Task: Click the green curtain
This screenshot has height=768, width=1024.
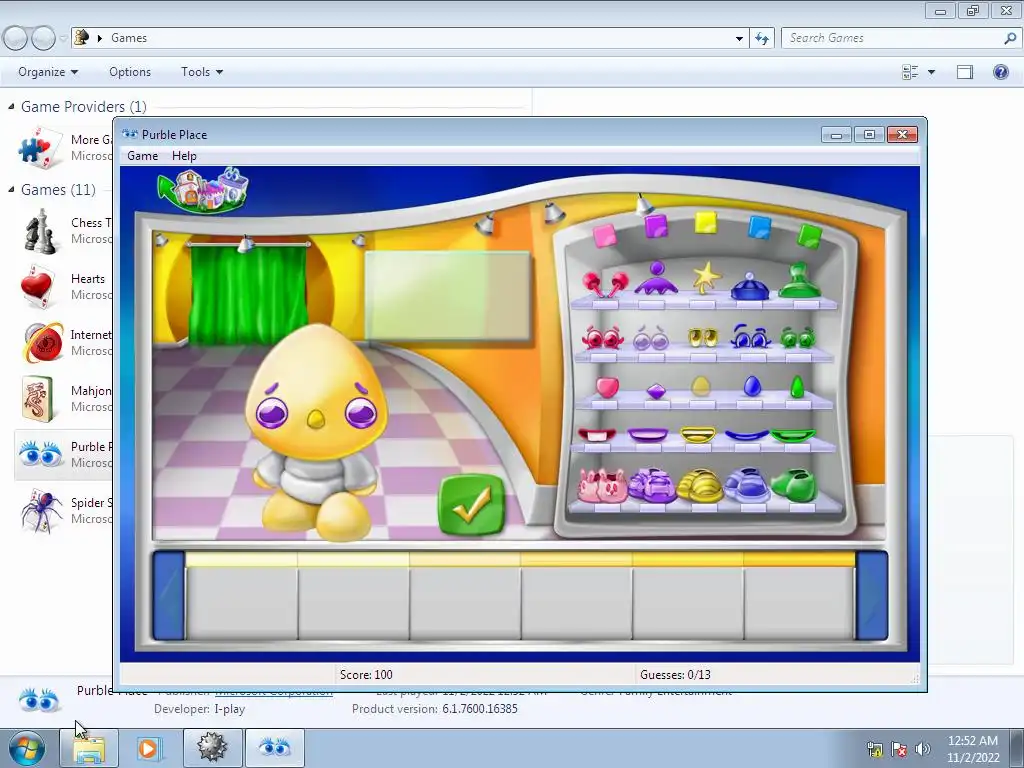Action: [248, 294]
